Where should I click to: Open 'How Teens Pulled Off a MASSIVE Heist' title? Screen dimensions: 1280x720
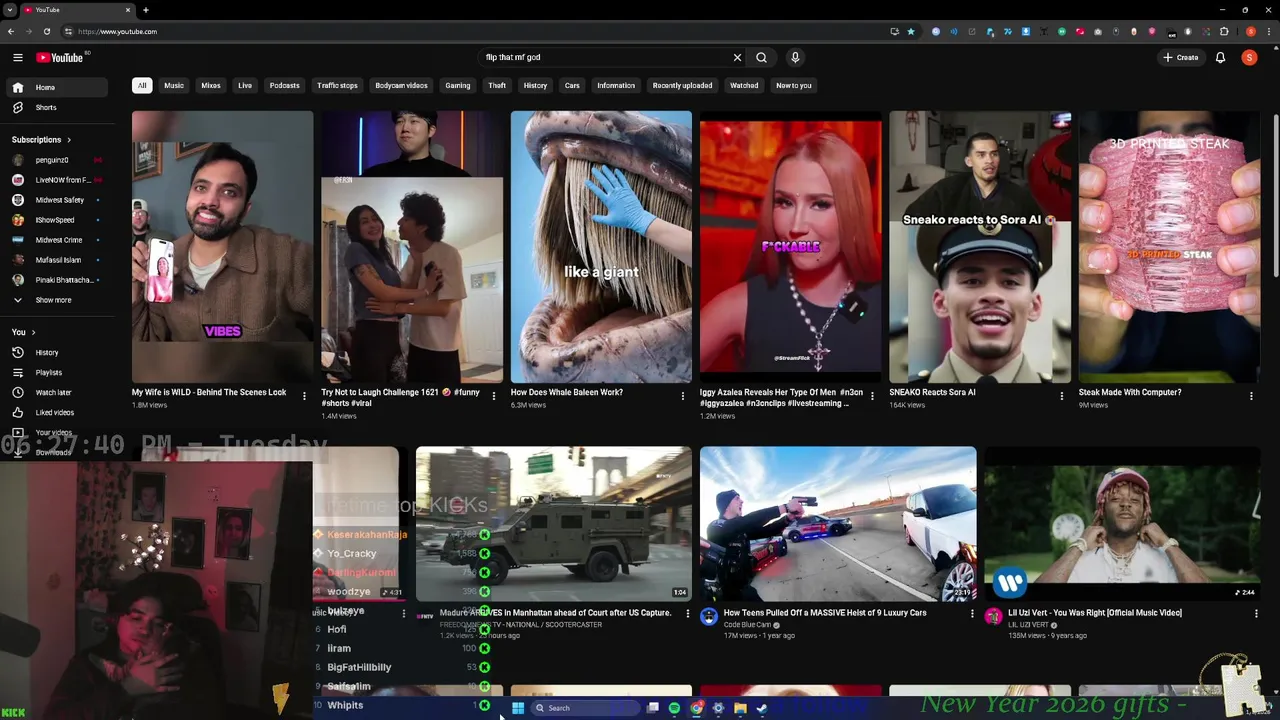tap(825, 612)
